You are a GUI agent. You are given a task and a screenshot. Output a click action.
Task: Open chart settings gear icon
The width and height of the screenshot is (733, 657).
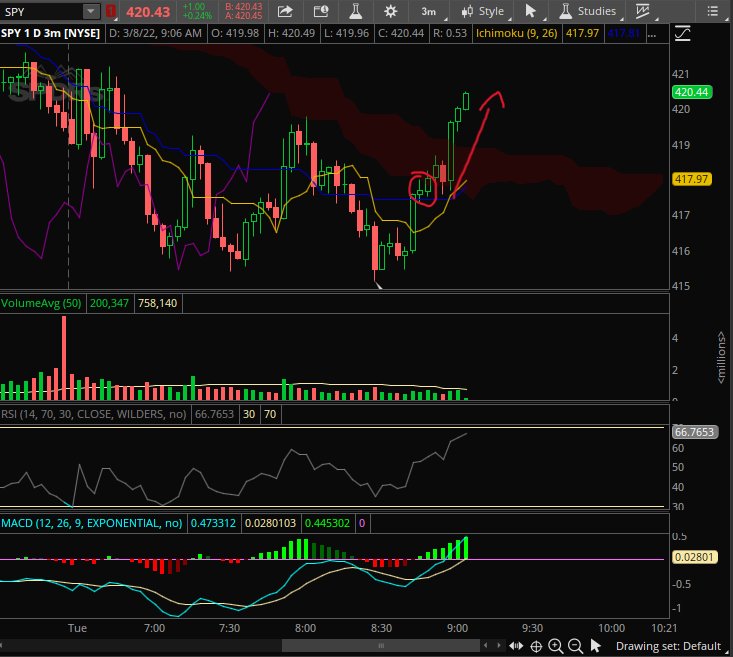coord(390,11)
